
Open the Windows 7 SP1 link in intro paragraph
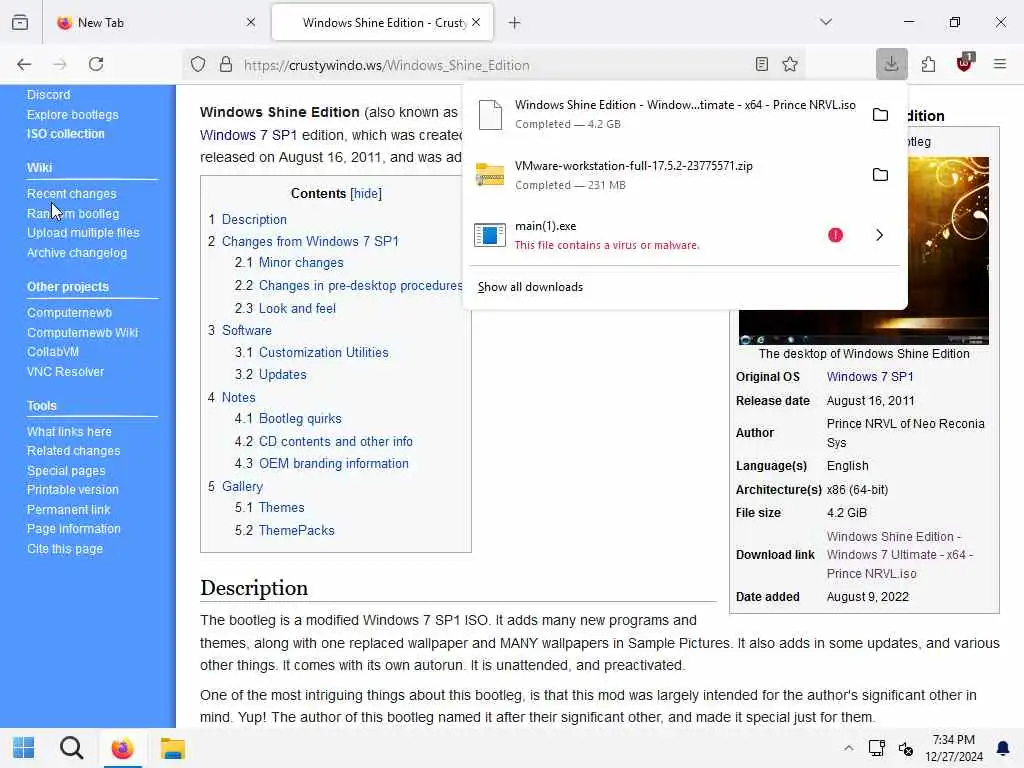(x=248, y=135)
